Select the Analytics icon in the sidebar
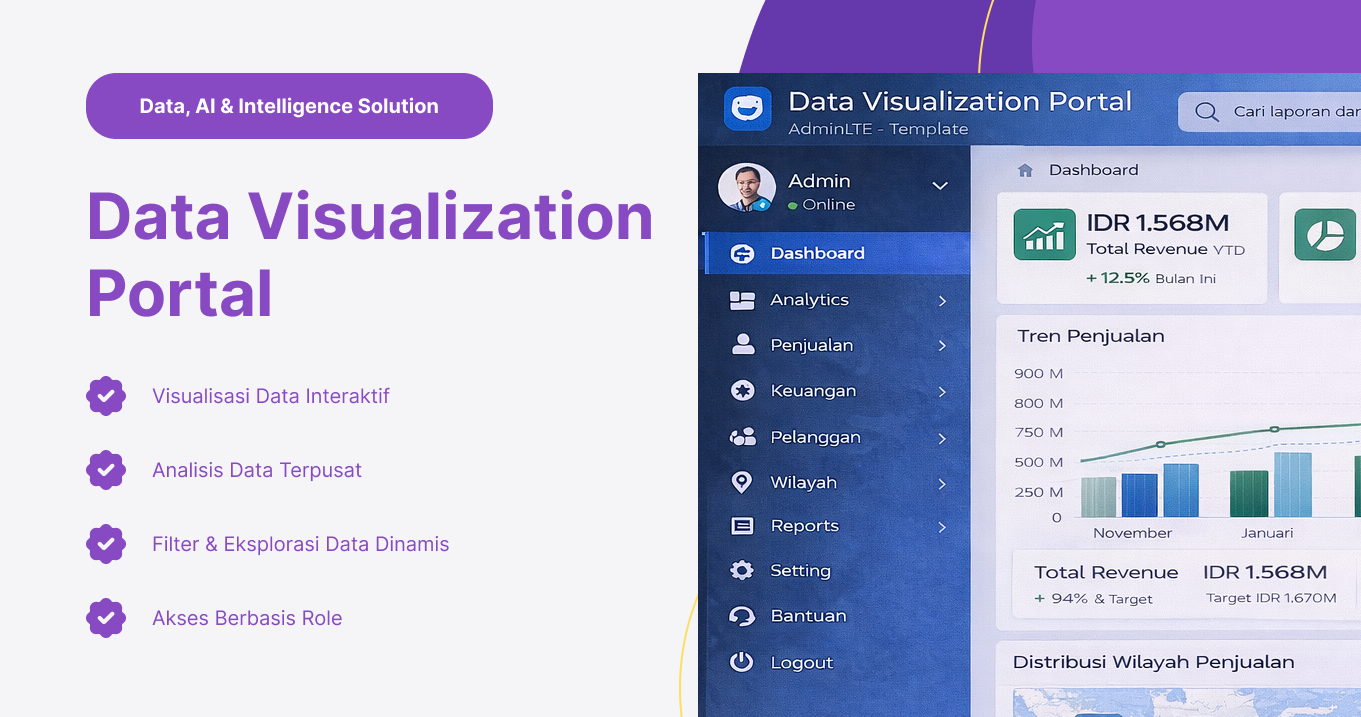1361x717 pixels. point(741,299)
